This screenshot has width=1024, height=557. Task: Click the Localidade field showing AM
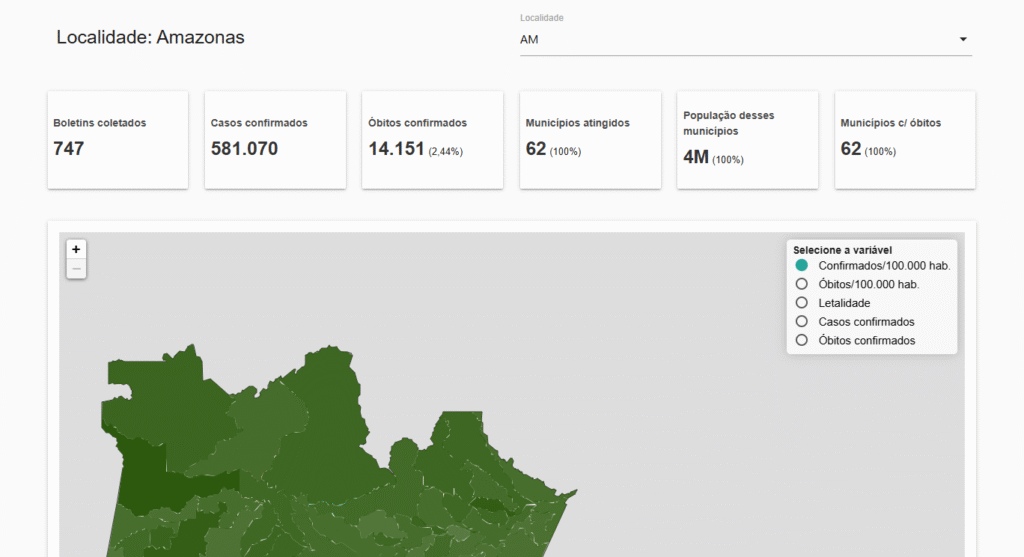pos(745,39)
